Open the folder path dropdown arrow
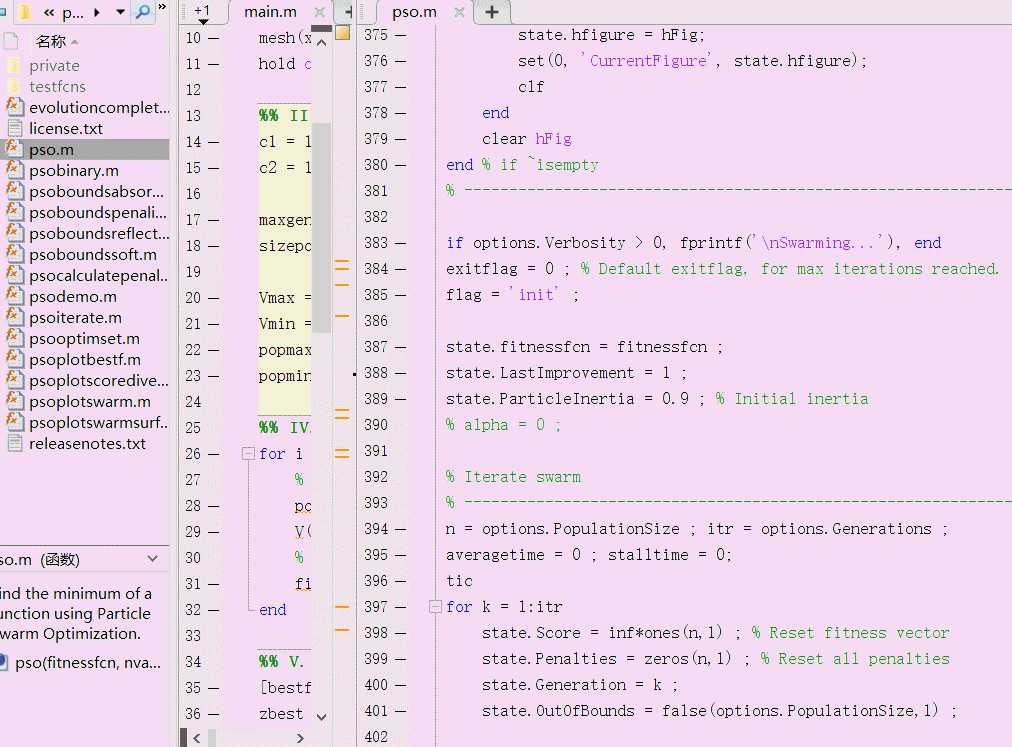This screenshot has width=1012, height=747. pos(120,12)
